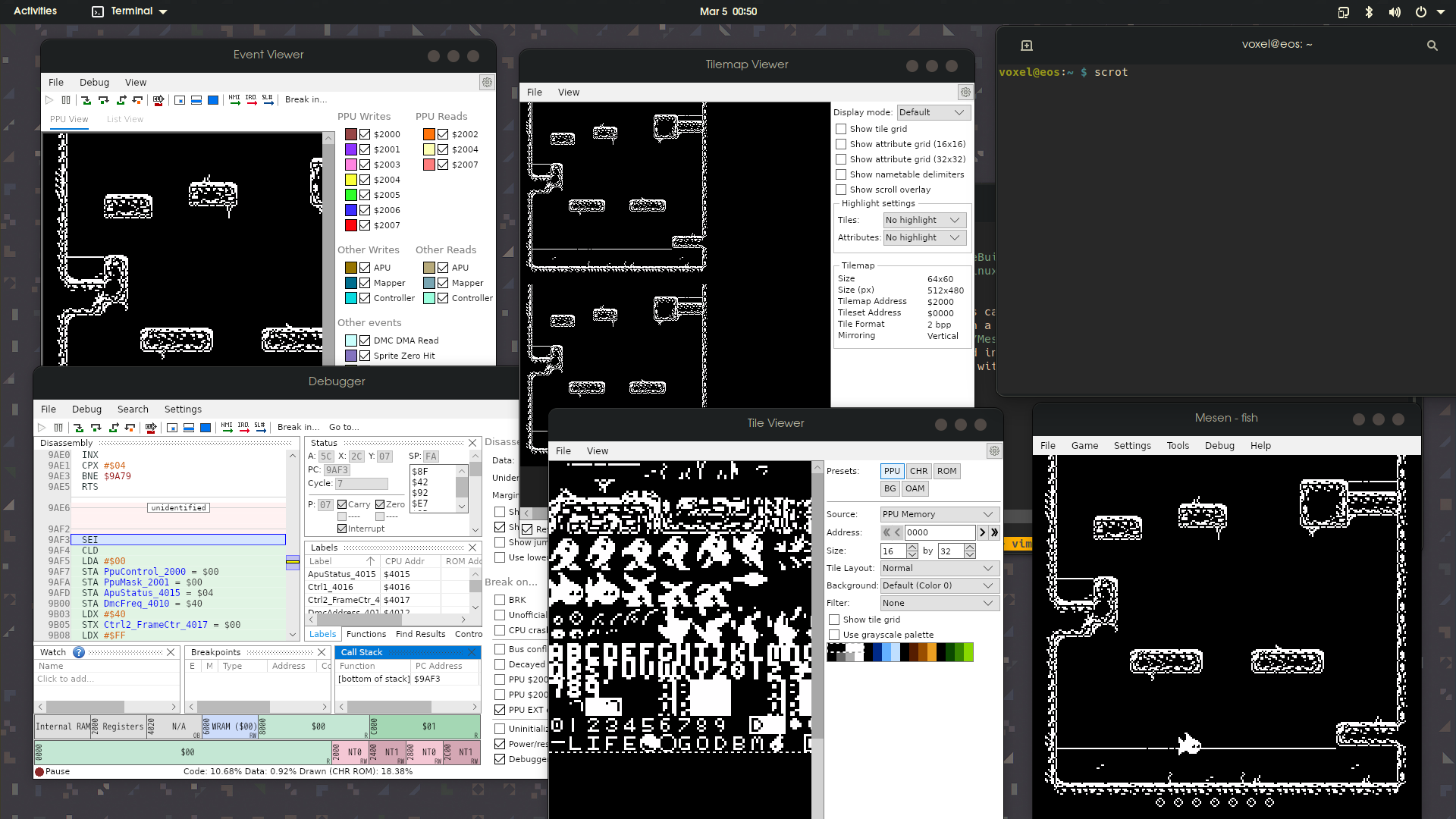Click Activities in top bar
The image size is (1456, 819).
35,11
